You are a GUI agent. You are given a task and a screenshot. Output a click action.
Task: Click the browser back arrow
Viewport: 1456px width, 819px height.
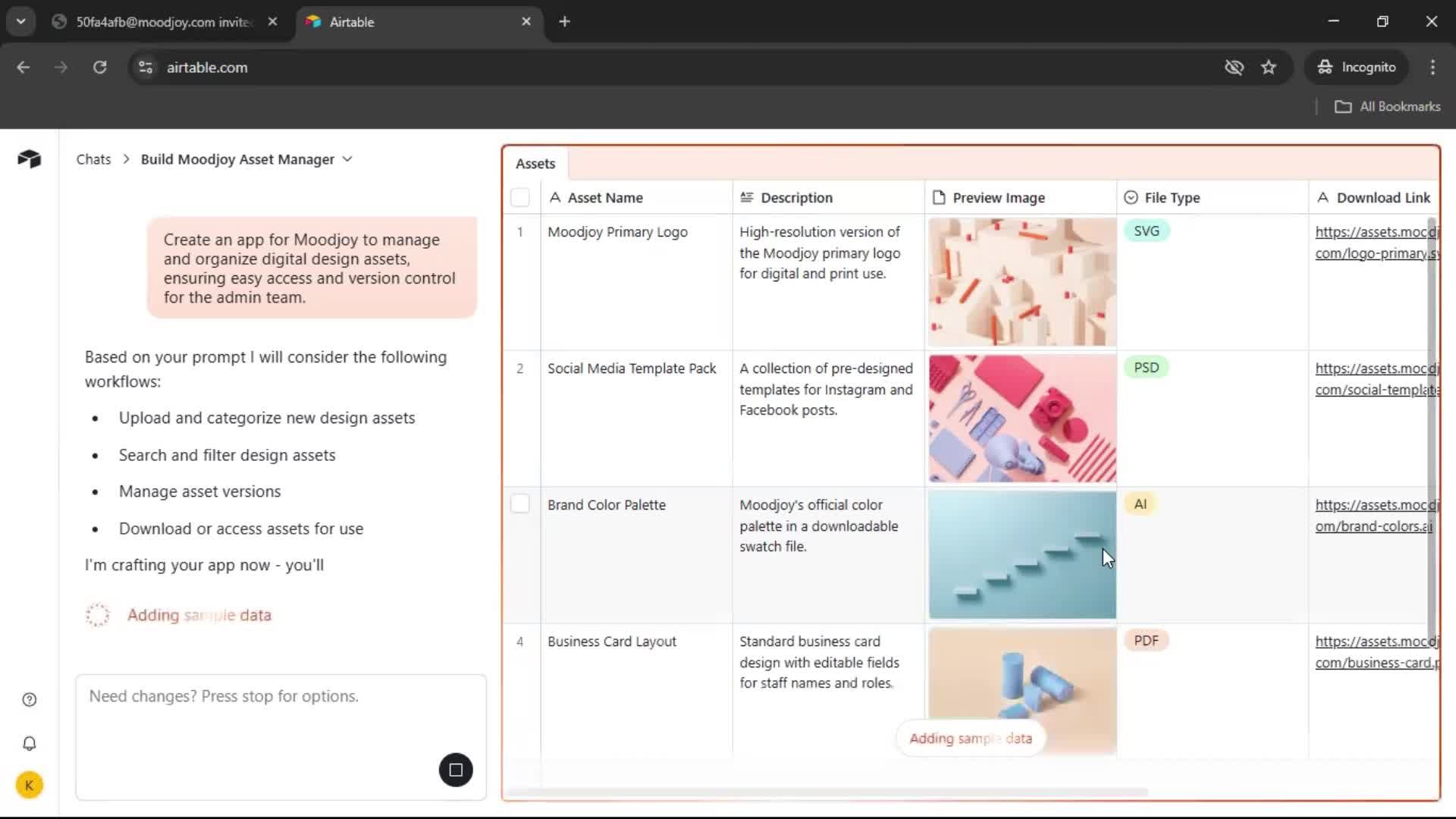pyautogui.click(x=24, y=67)
